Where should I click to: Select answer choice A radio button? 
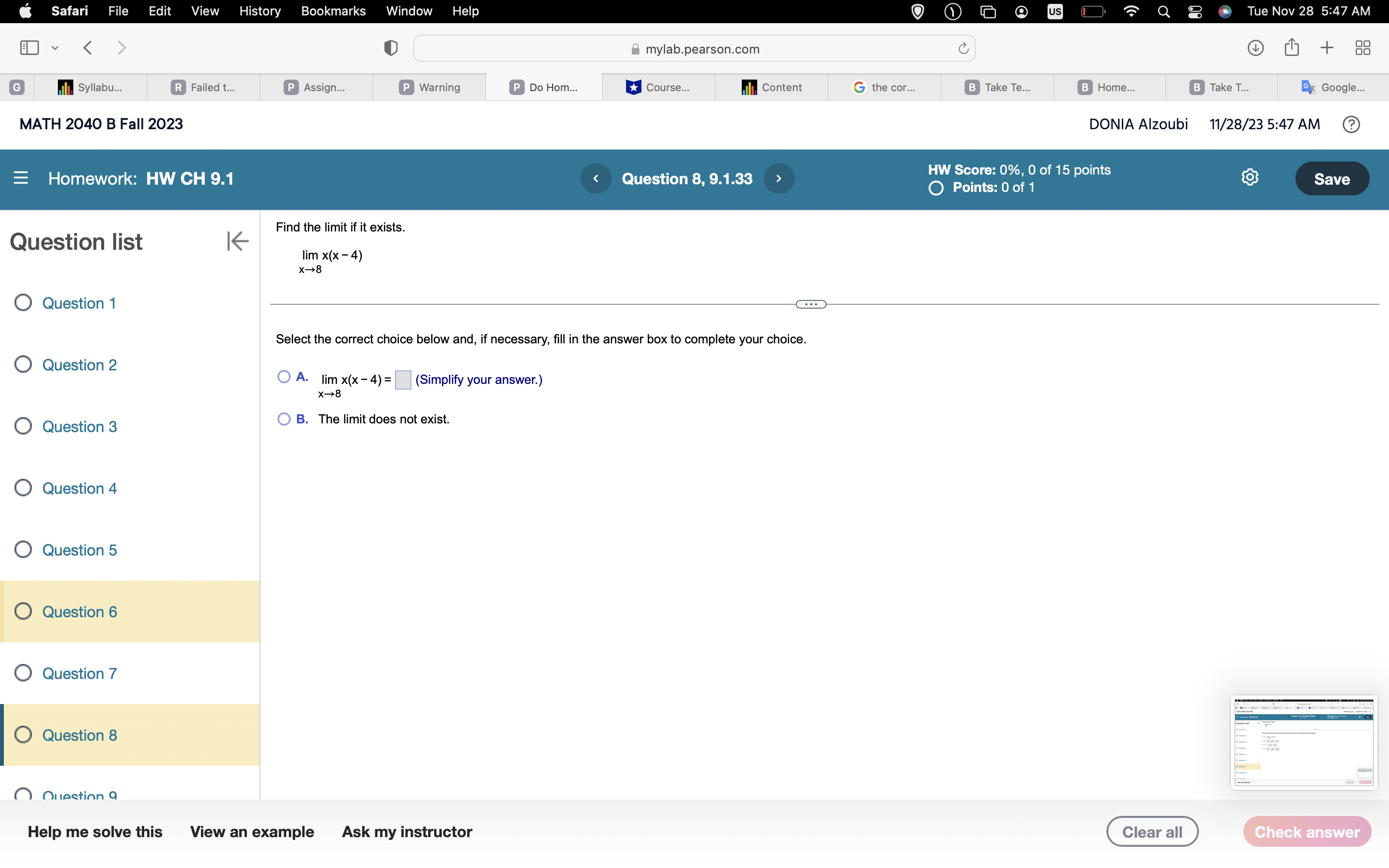(x=284, y=377)
